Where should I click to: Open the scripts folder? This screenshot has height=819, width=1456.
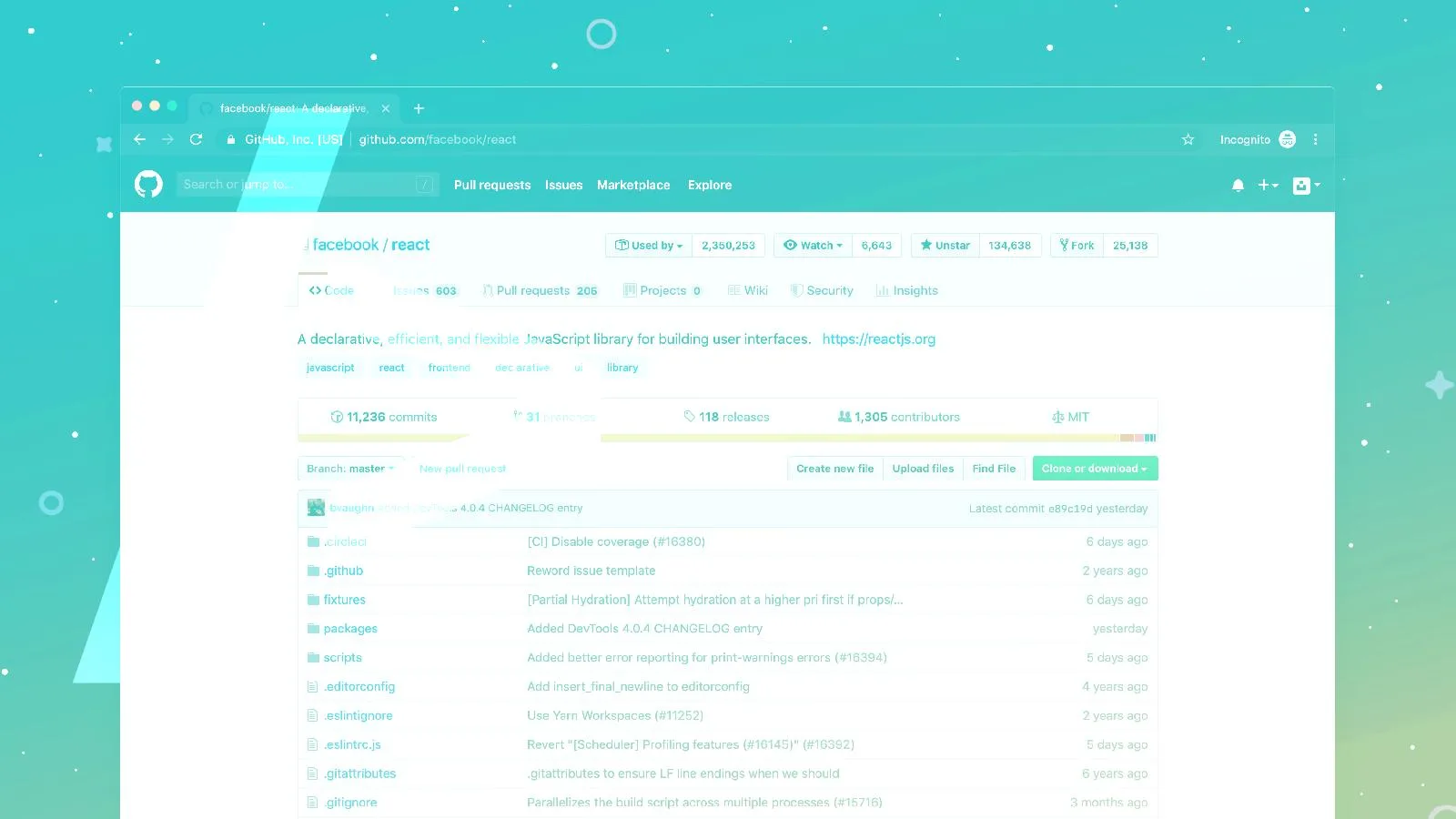(x=342, y=658)
